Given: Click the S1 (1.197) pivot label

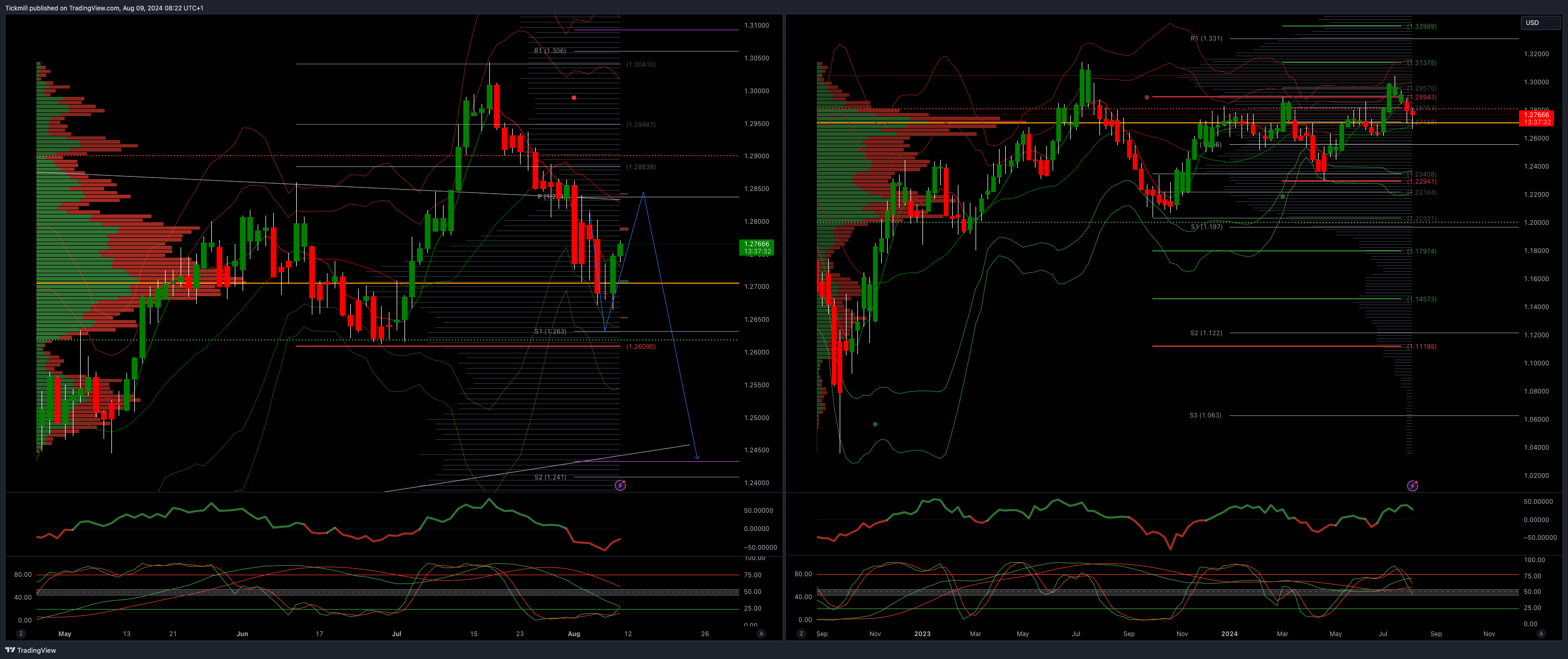Looking at the screenshot, I should click(x=1206, y=227).
